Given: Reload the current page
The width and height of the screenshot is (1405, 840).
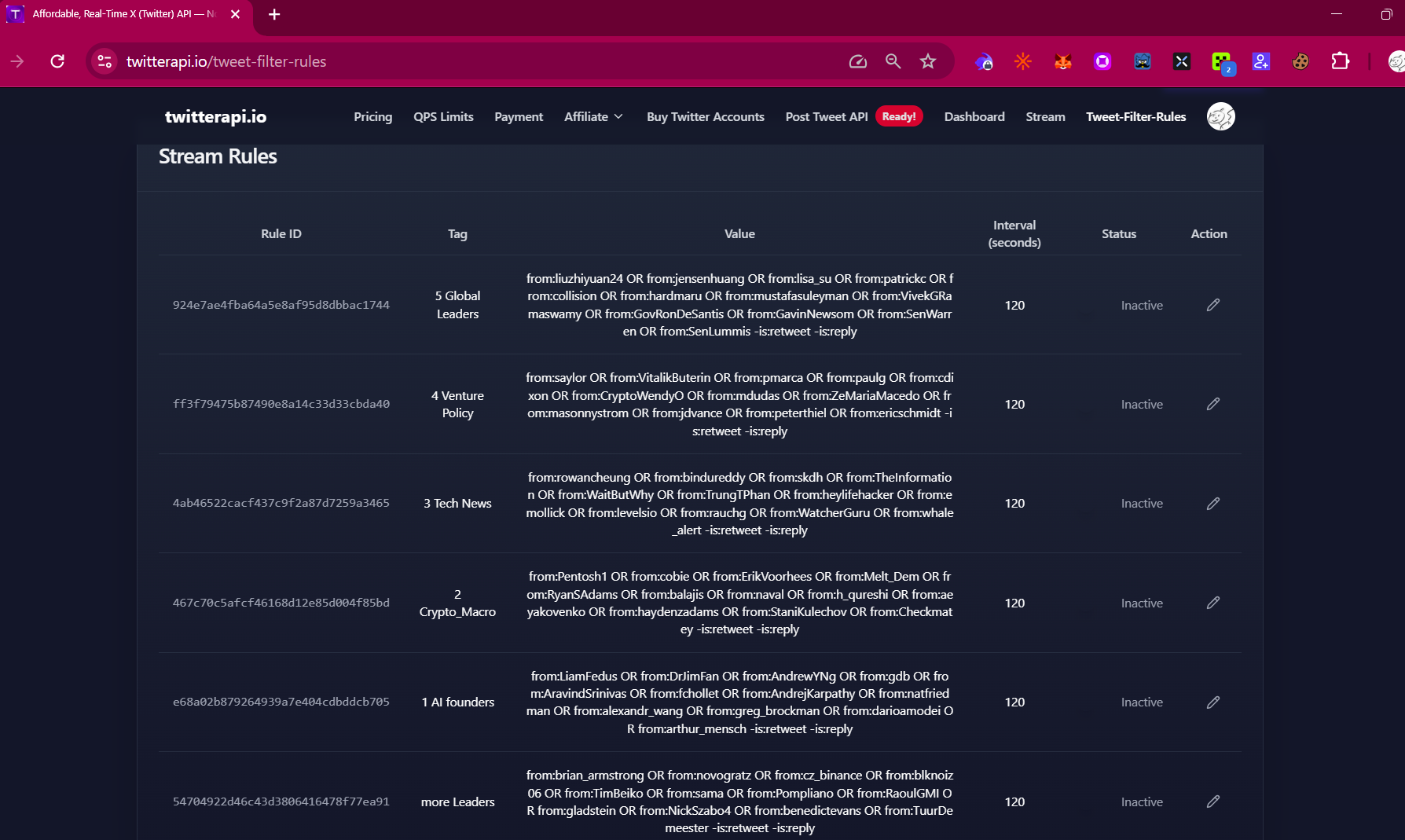Looking at the screenshot, I should (57, 61).
